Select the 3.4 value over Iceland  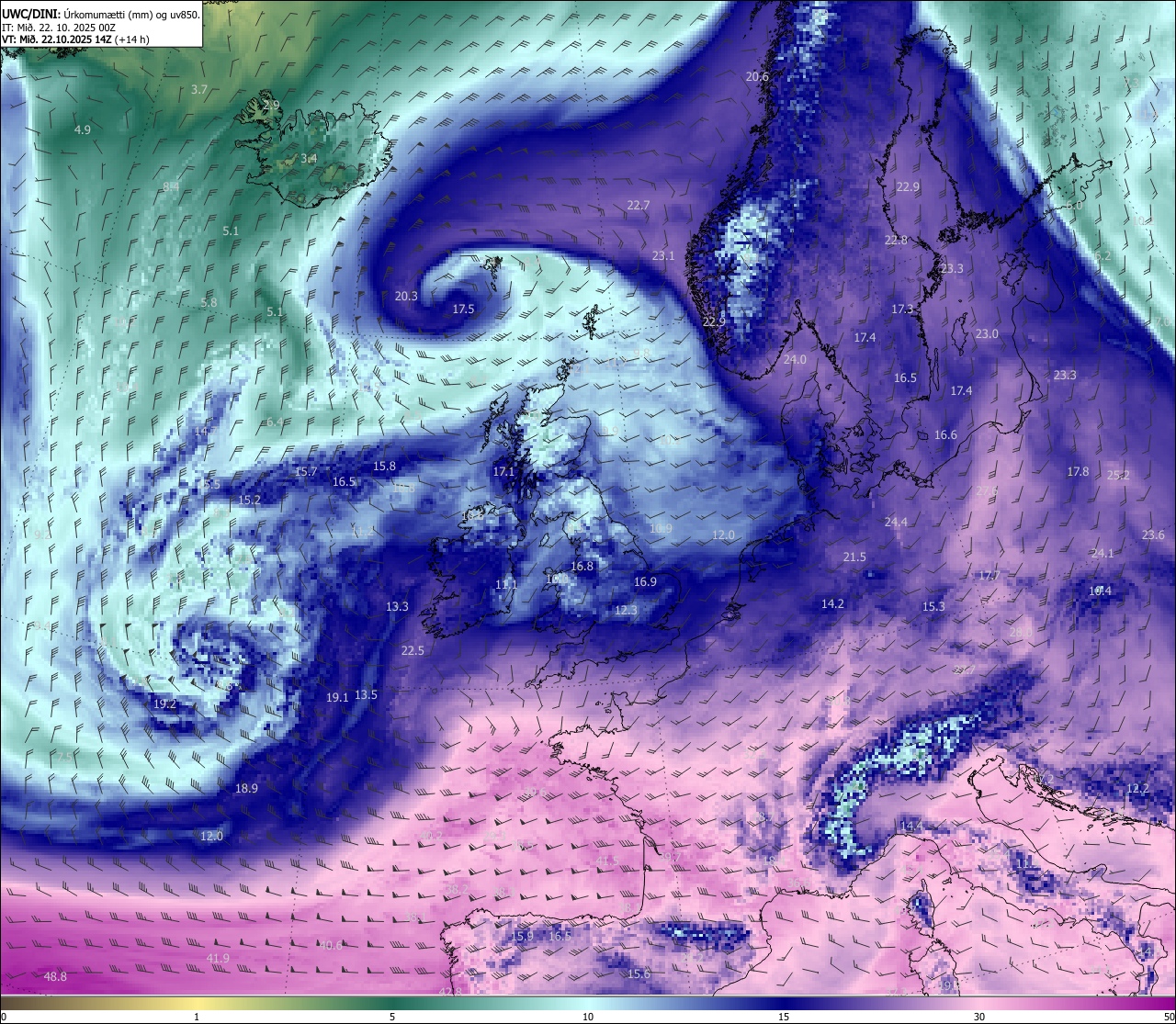(x=309, y=159)
